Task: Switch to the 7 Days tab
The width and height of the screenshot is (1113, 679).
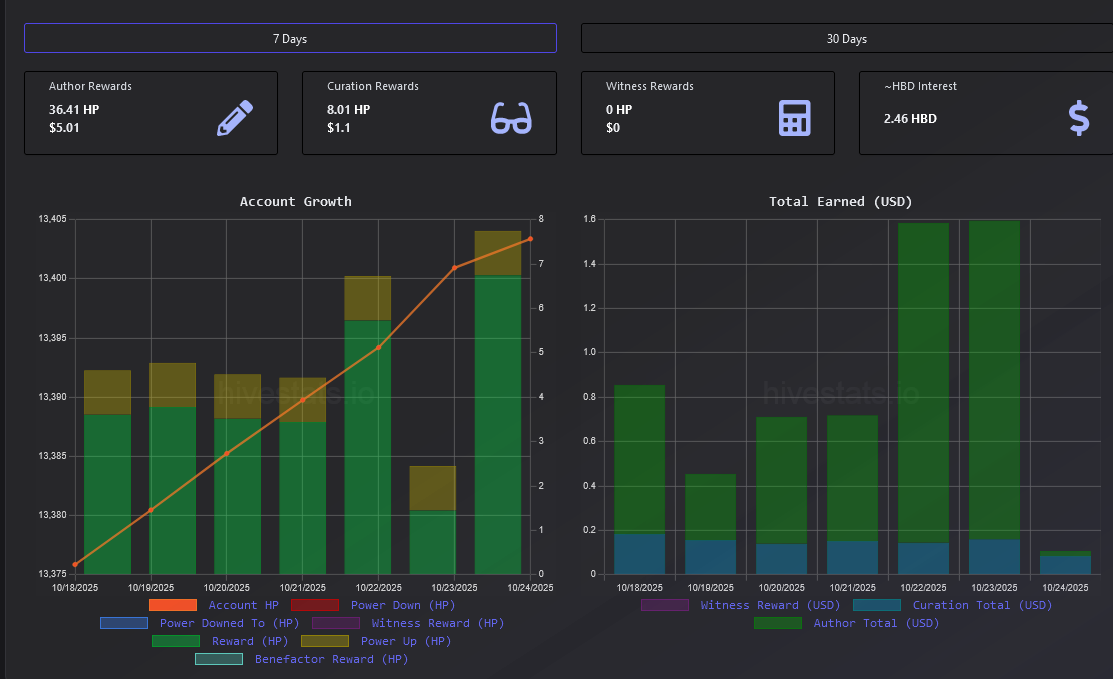Action: coord(290,38)
